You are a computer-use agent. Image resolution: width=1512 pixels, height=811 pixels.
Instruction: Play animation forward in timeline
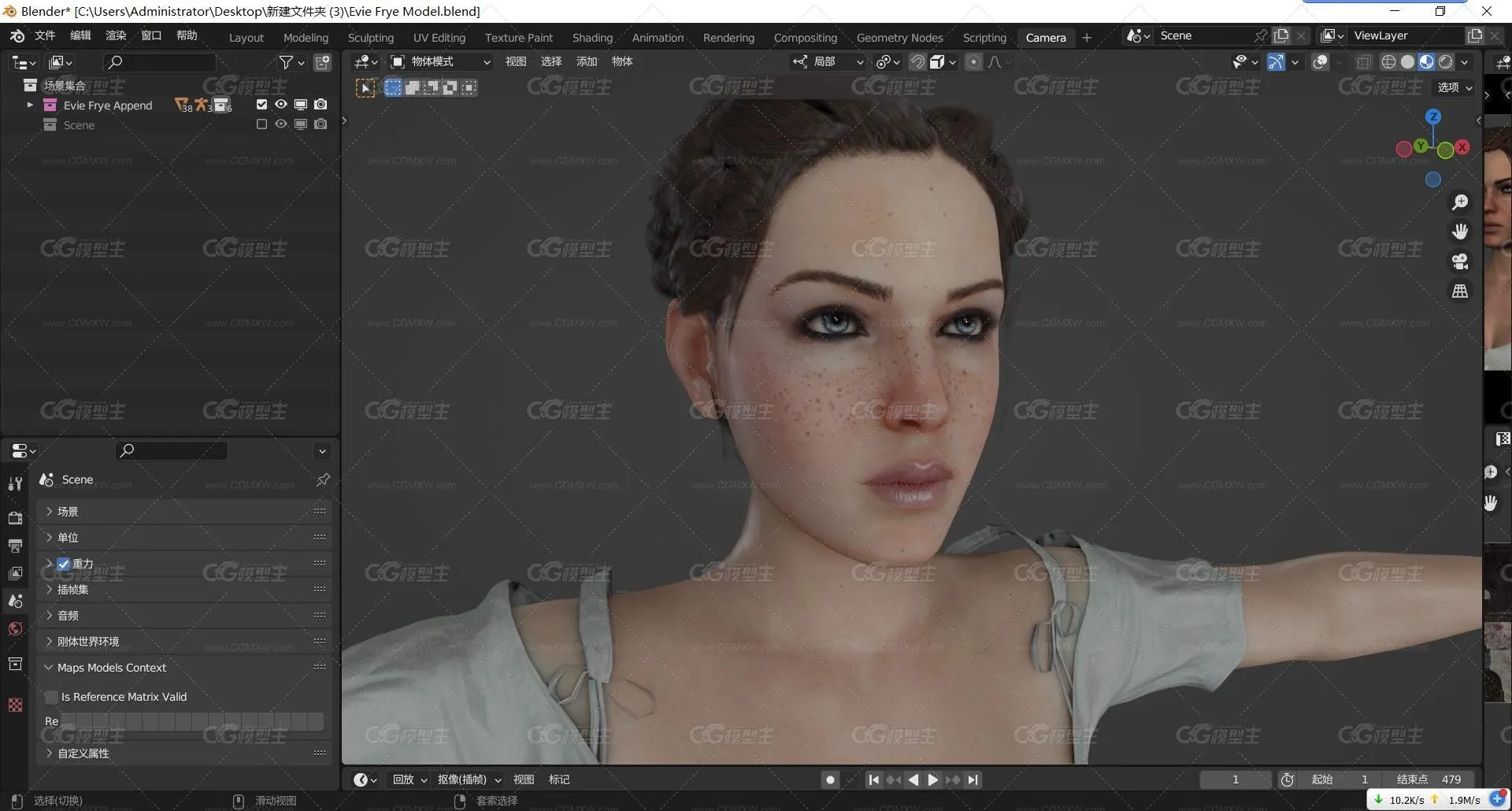coord(933,780)
